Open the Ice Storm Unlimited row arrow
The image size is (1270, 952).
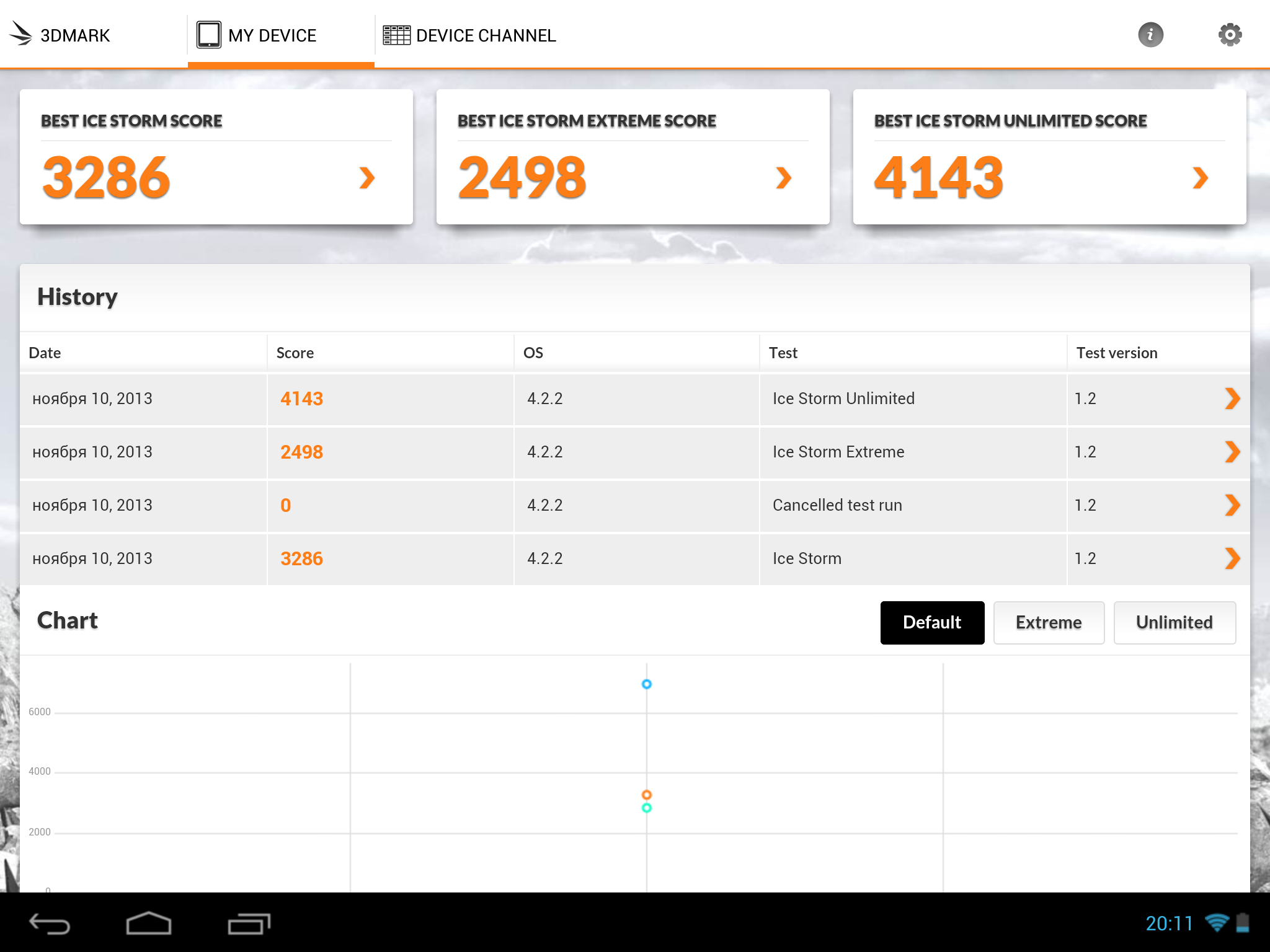tap(1232, 399)
